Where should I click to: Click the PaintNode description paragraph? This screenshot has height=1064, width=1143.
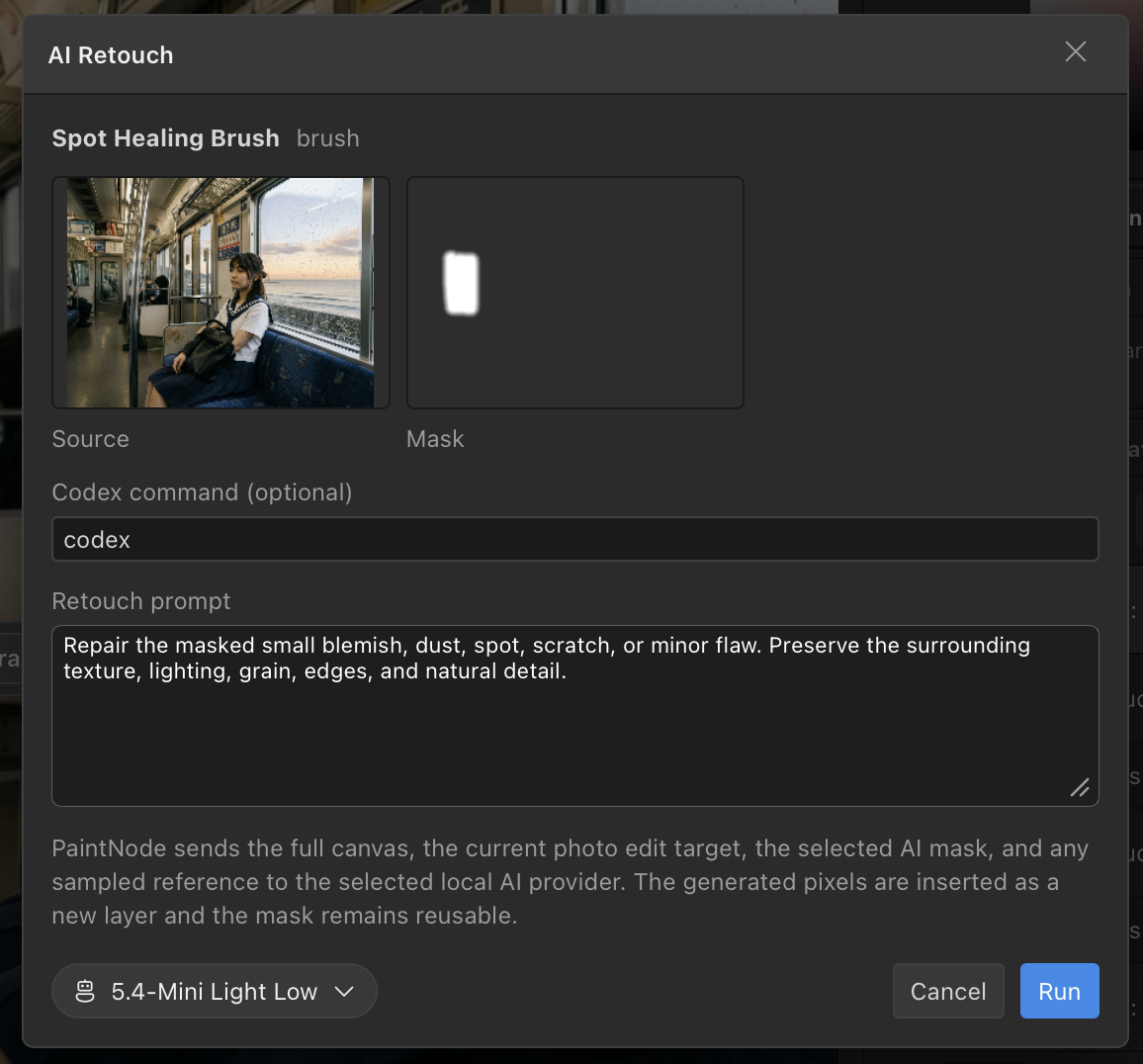click(571, 882)
